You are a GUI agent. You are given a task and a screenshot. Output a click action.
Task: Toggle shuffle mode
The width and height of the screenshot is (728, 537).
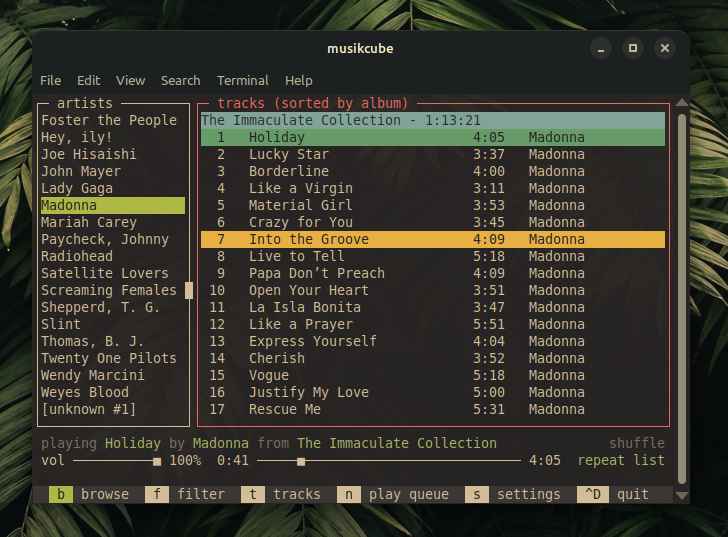point(637,443)
